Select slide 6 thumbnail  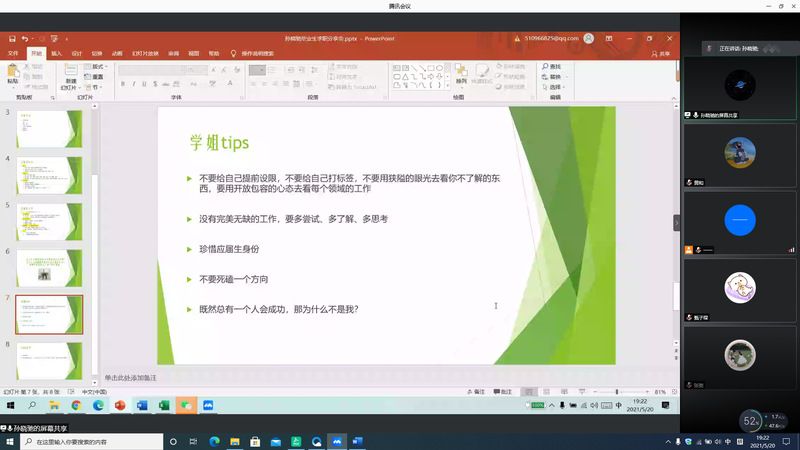(49, 268)
